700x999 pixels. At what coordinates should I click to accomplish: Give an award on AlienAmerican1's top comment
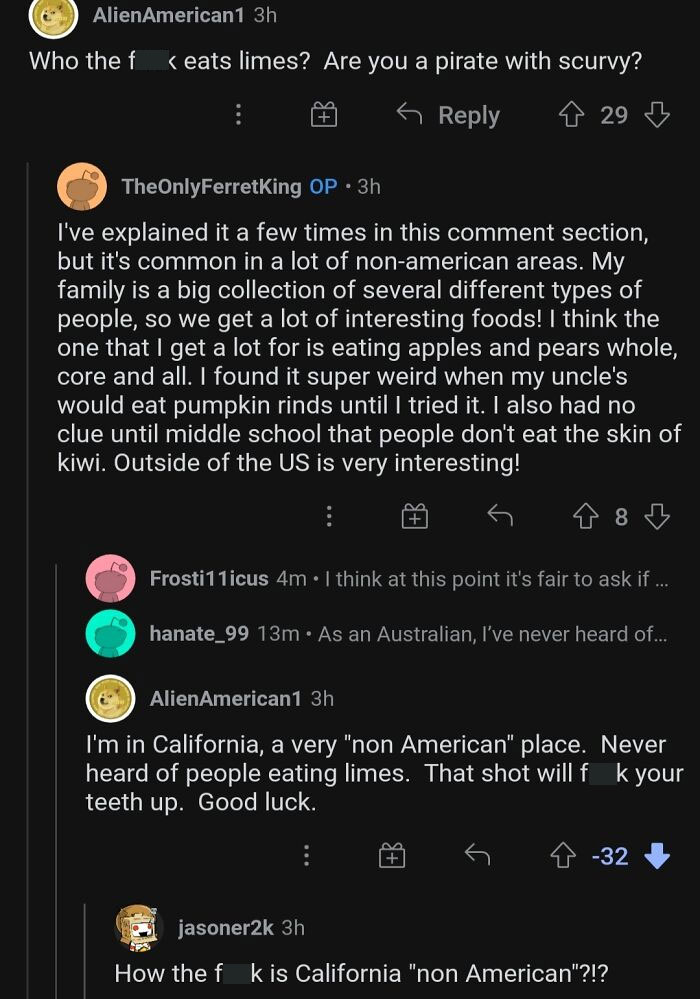coord(322,115)
